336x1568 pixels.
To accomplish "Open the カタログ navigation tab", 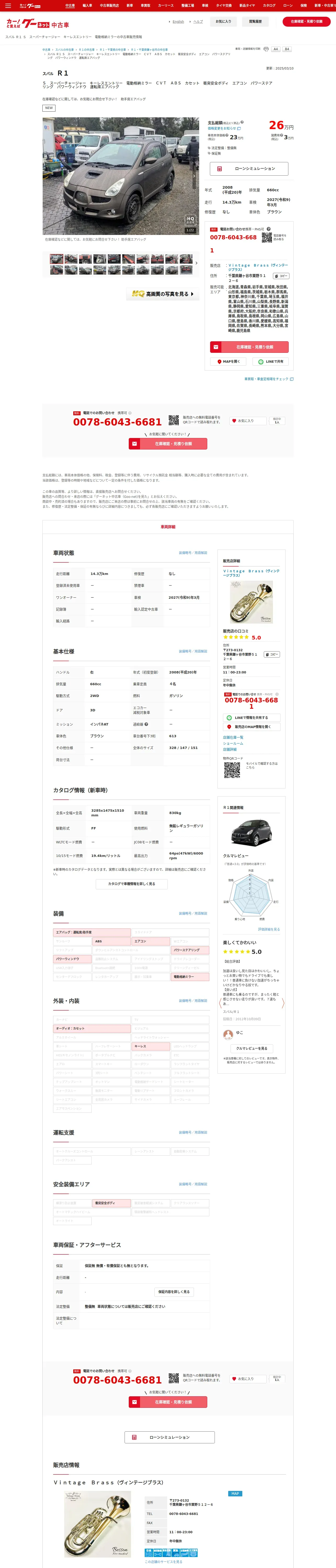I will click(x=269, y=5).
